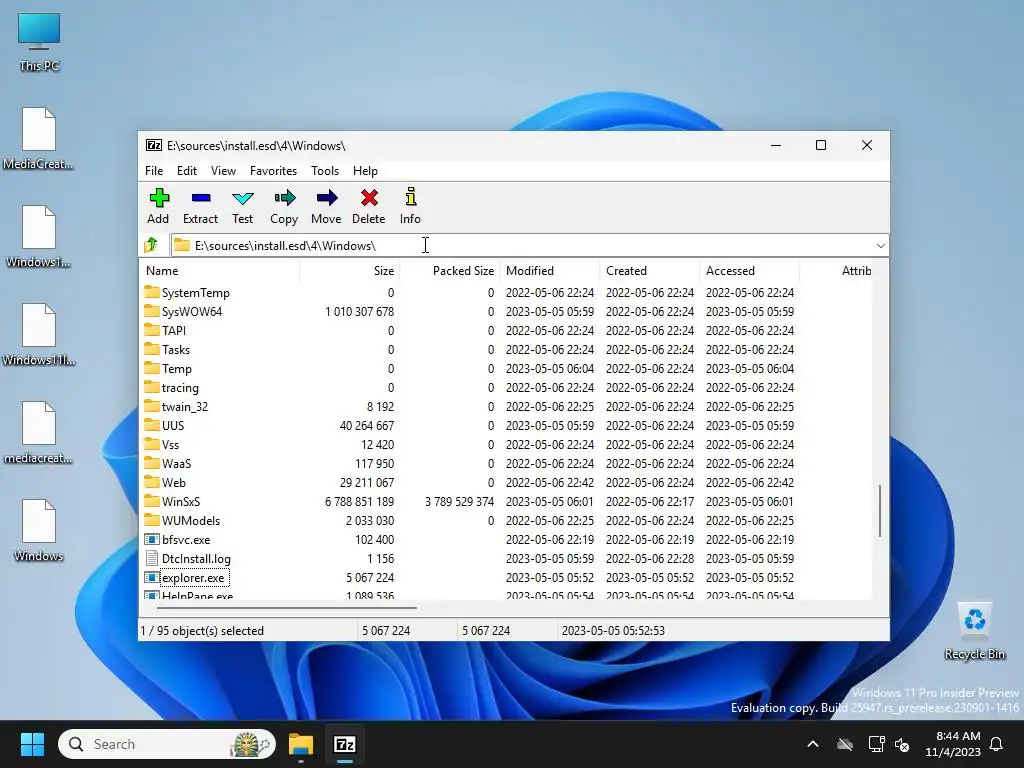Viewport: 1024px width, 768px height.
Task: Select the Temp folder row
Action: pos(505,368)
